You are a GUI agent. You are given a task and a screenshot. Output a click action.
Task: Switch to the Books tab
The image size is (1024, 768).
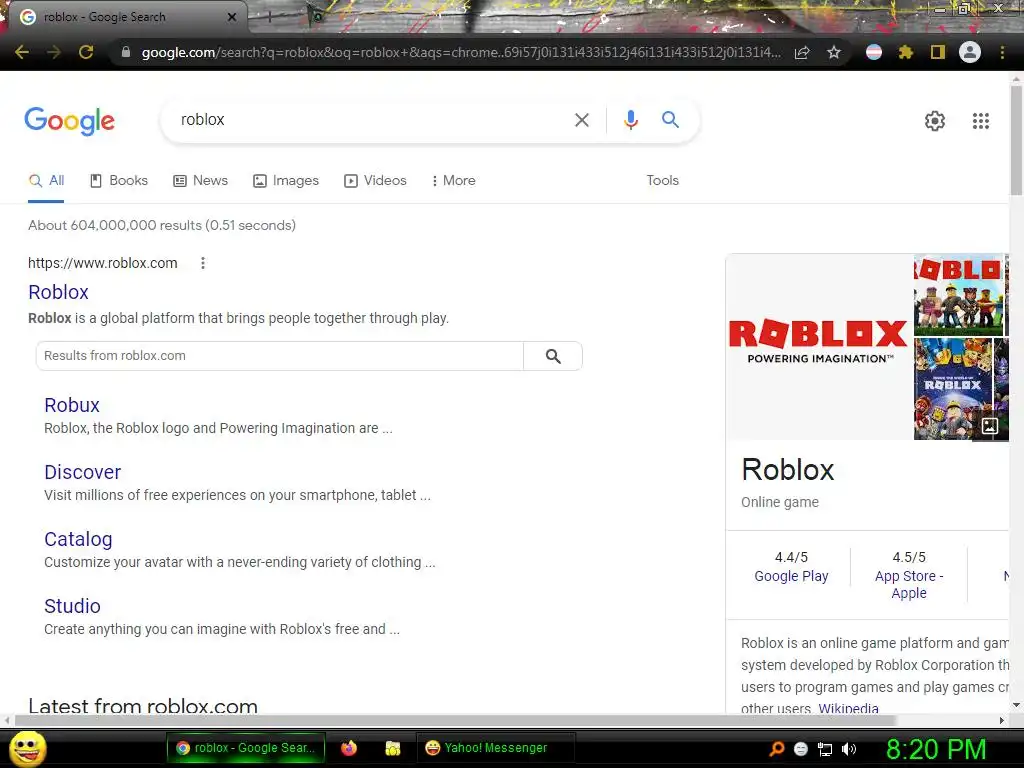(119, 181)
